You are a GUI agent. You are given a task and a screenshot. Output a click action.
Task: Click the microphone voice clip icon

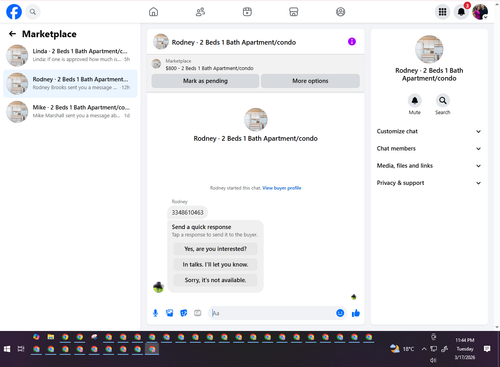(x=155, y=313)
